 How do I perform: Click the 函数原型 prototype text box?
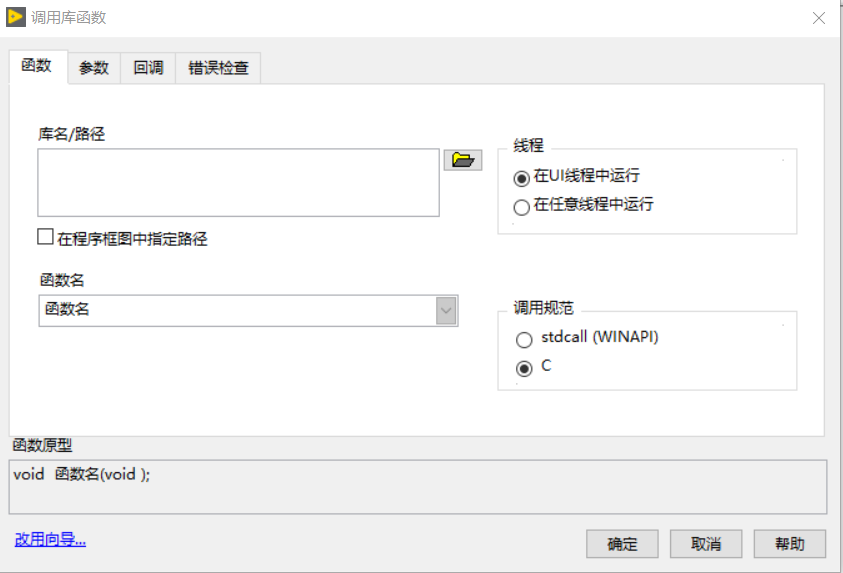(x=419, y=486)
